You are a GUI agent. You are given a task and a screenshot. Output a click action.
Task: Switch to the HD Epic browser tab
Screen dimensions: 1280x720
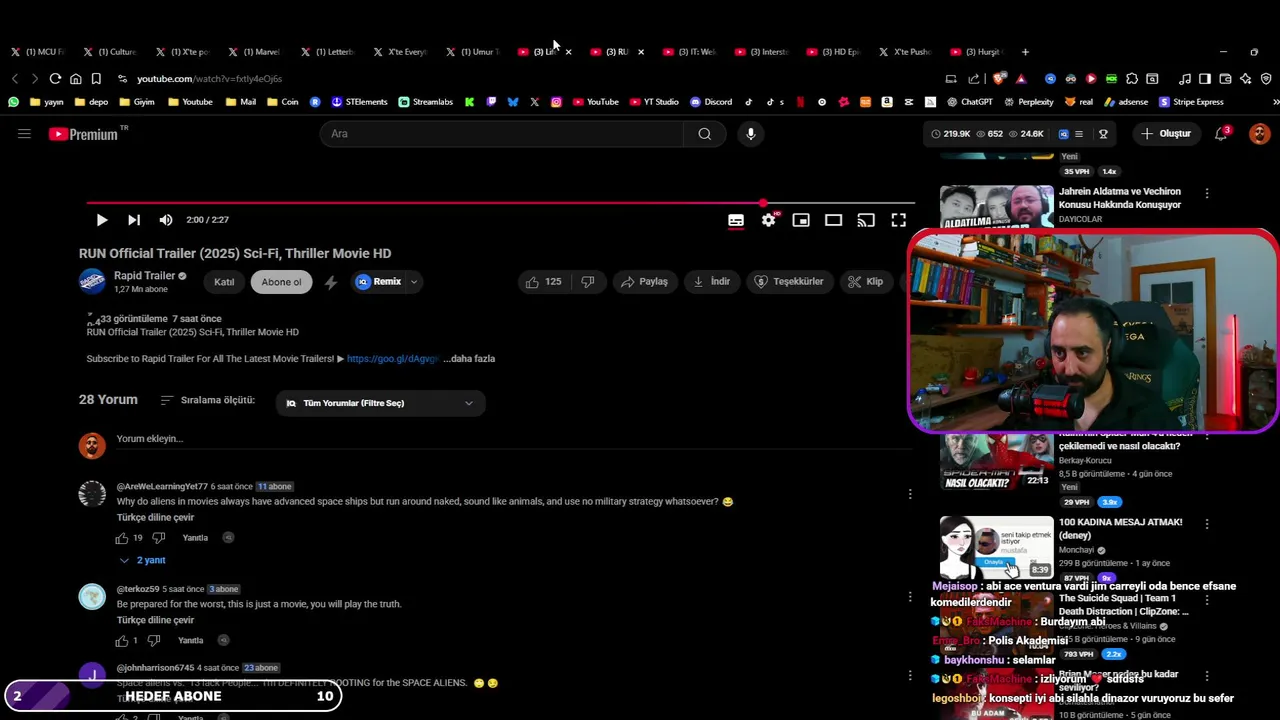(x=835, y=52)
